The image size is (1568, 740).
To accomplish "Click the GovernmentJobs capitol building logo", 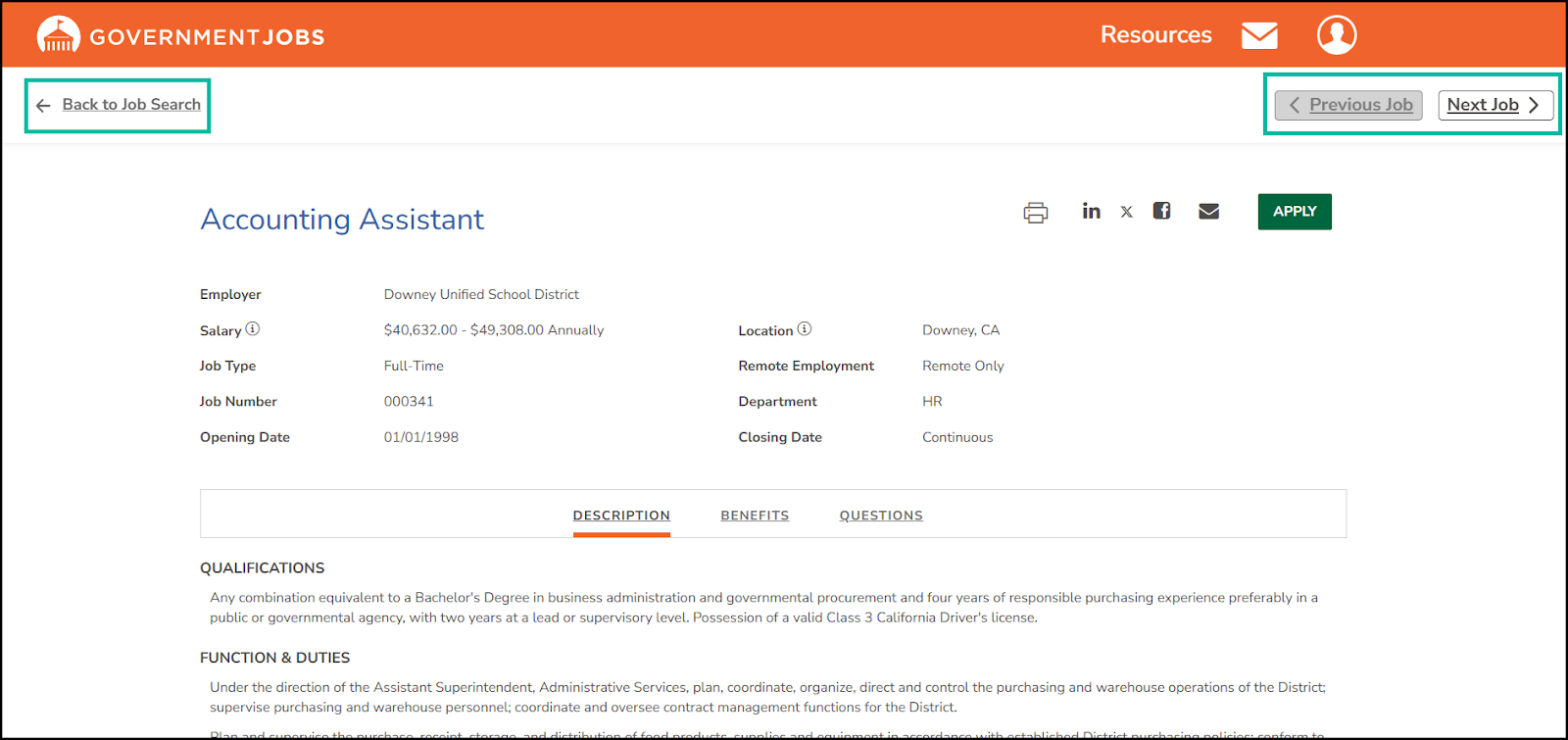I will point(58,35).
